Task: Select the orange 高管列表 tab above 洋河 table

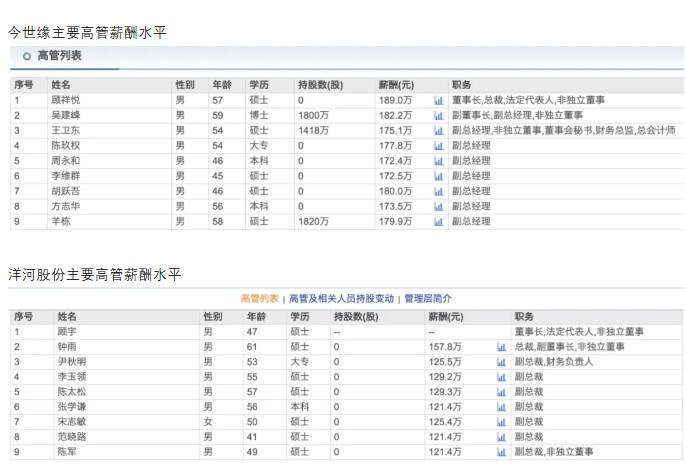Action: tap(260, 298)
